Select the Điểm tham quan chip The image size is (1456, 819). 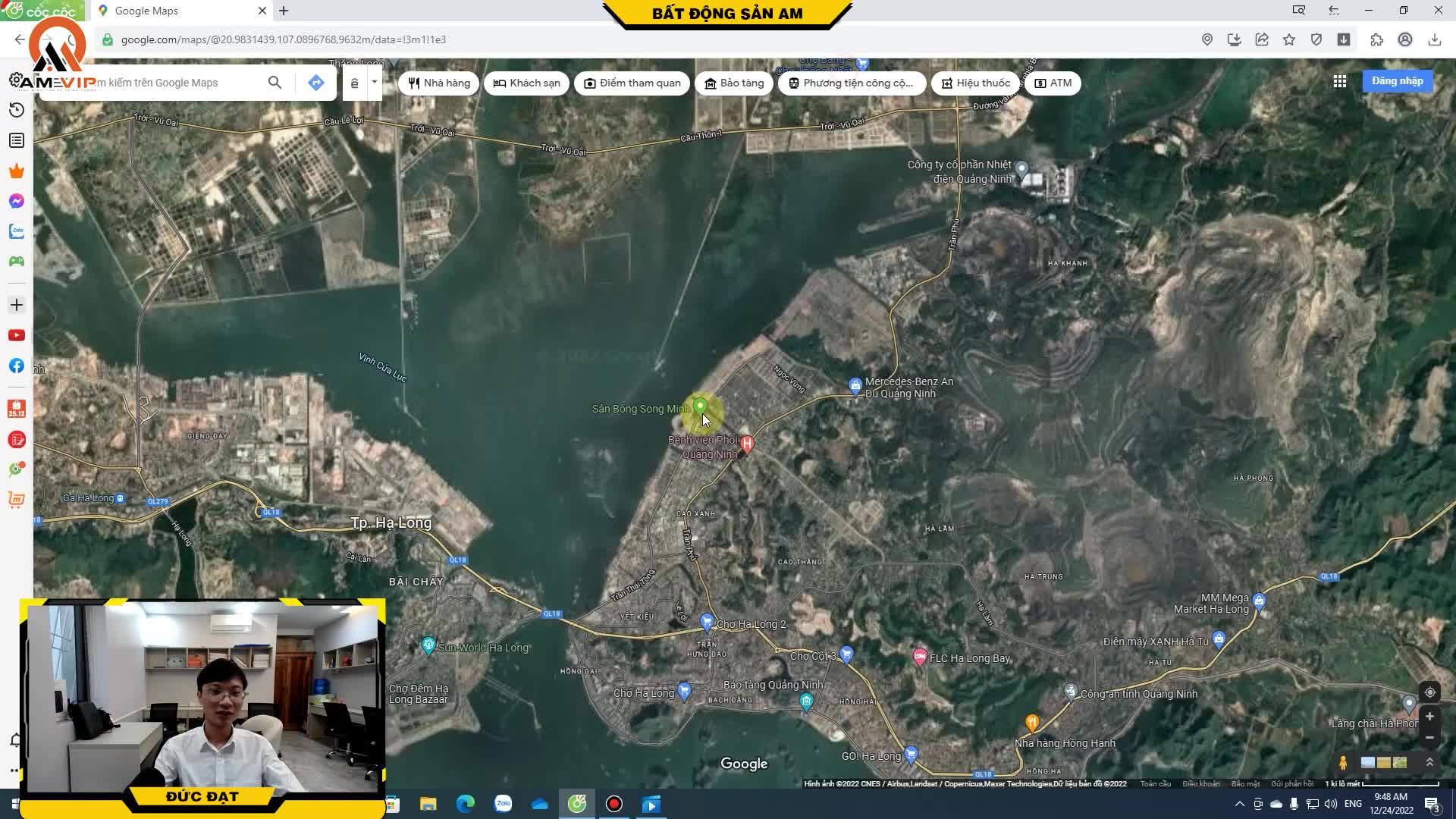coord(632,83)
